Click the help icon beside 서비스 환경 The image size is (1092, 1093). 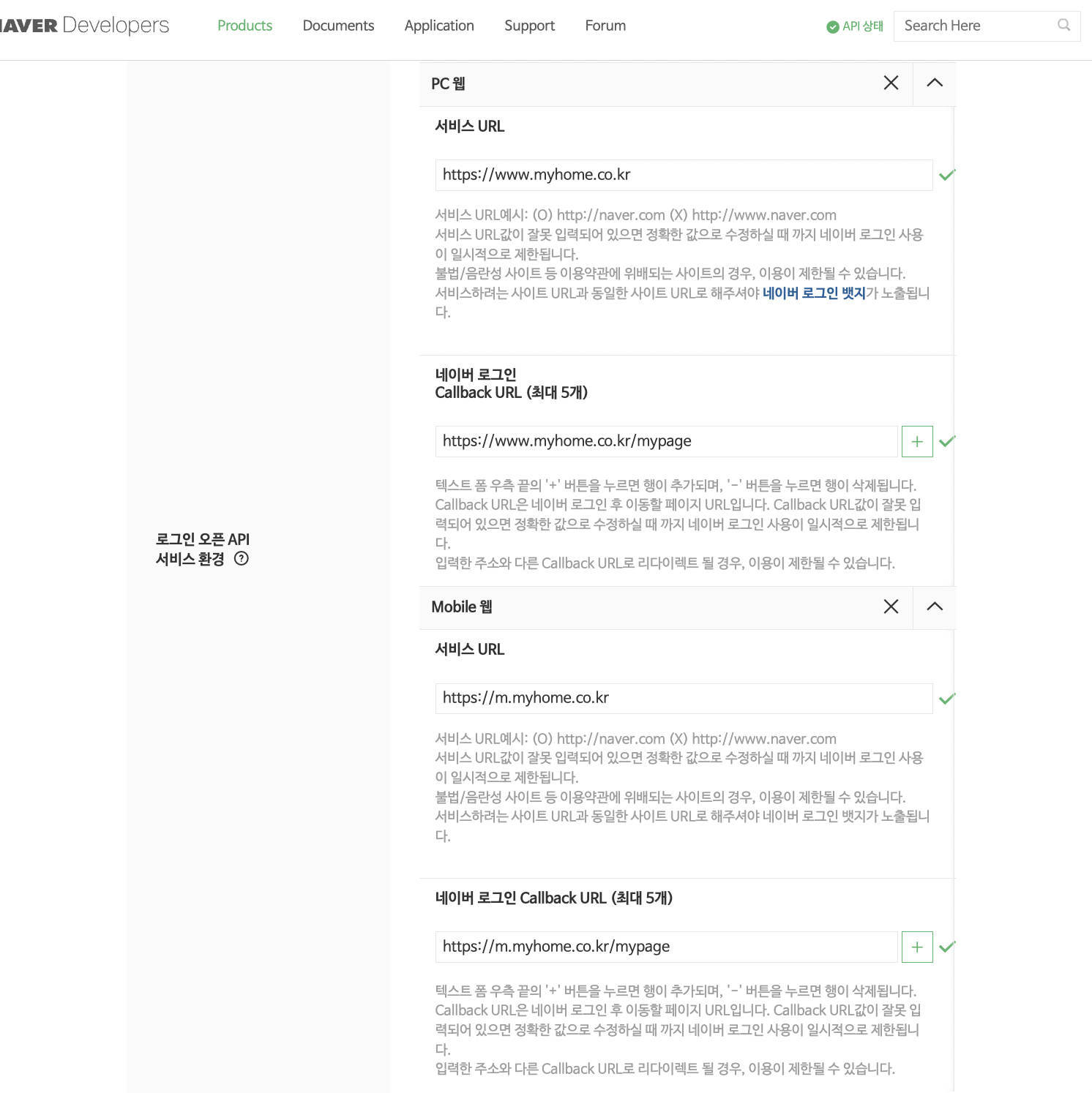[242, 559]
